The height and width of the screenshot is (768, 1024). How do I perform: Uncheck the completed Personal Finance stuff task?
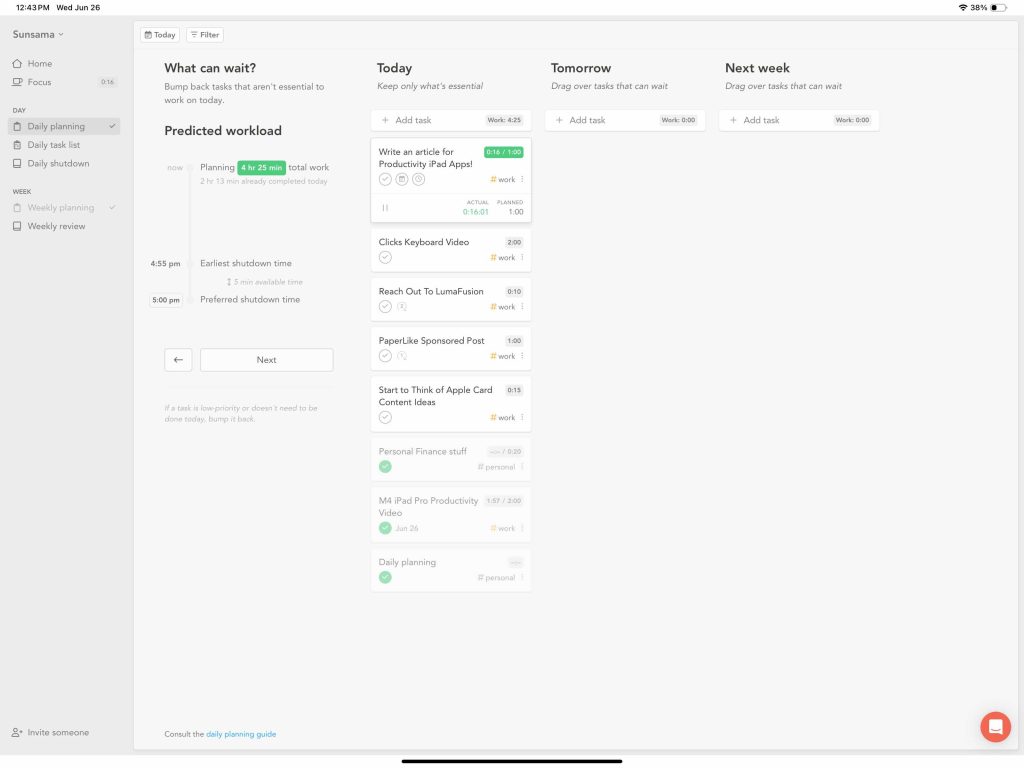[385, 467]
